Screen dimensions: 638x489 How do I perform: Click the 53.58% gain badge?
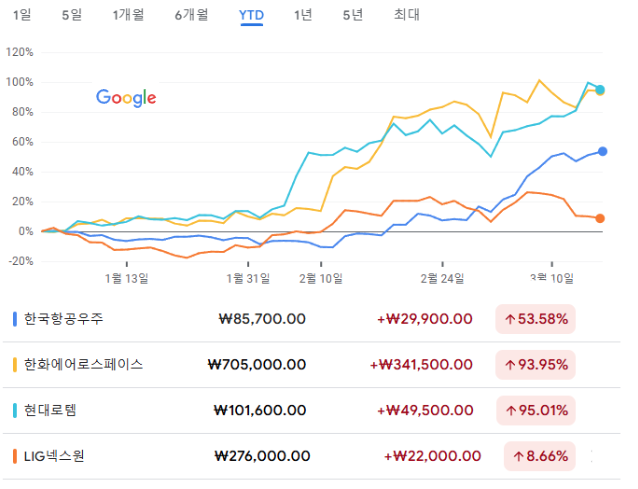point(535,319)
